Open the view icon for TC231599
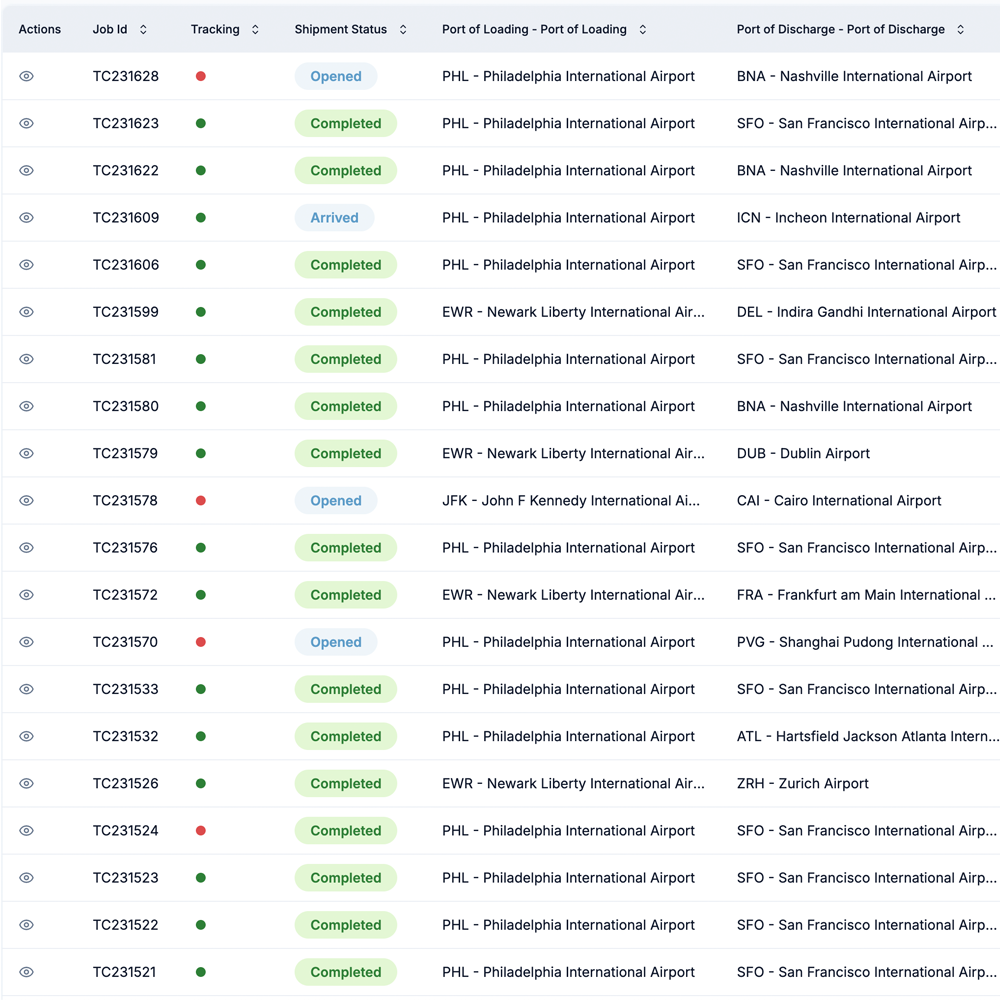 coord(27,312)
